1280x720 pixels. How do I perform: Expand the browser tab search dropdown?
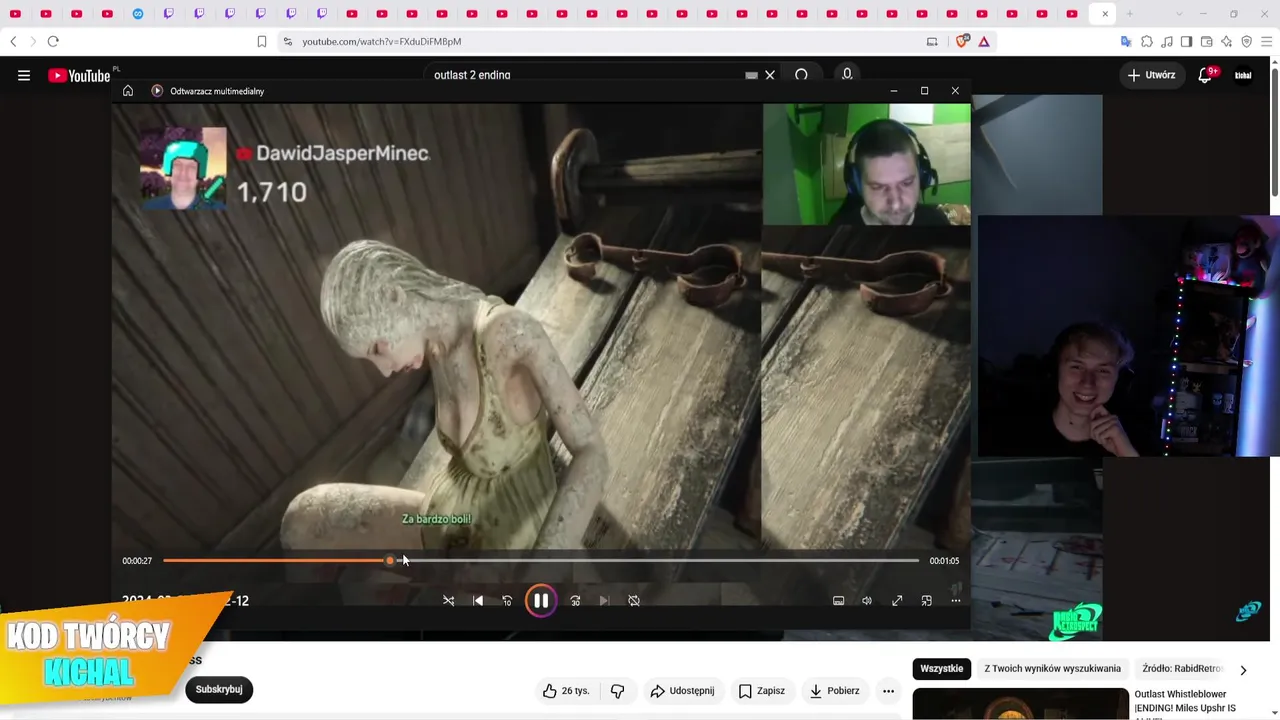1180,14
